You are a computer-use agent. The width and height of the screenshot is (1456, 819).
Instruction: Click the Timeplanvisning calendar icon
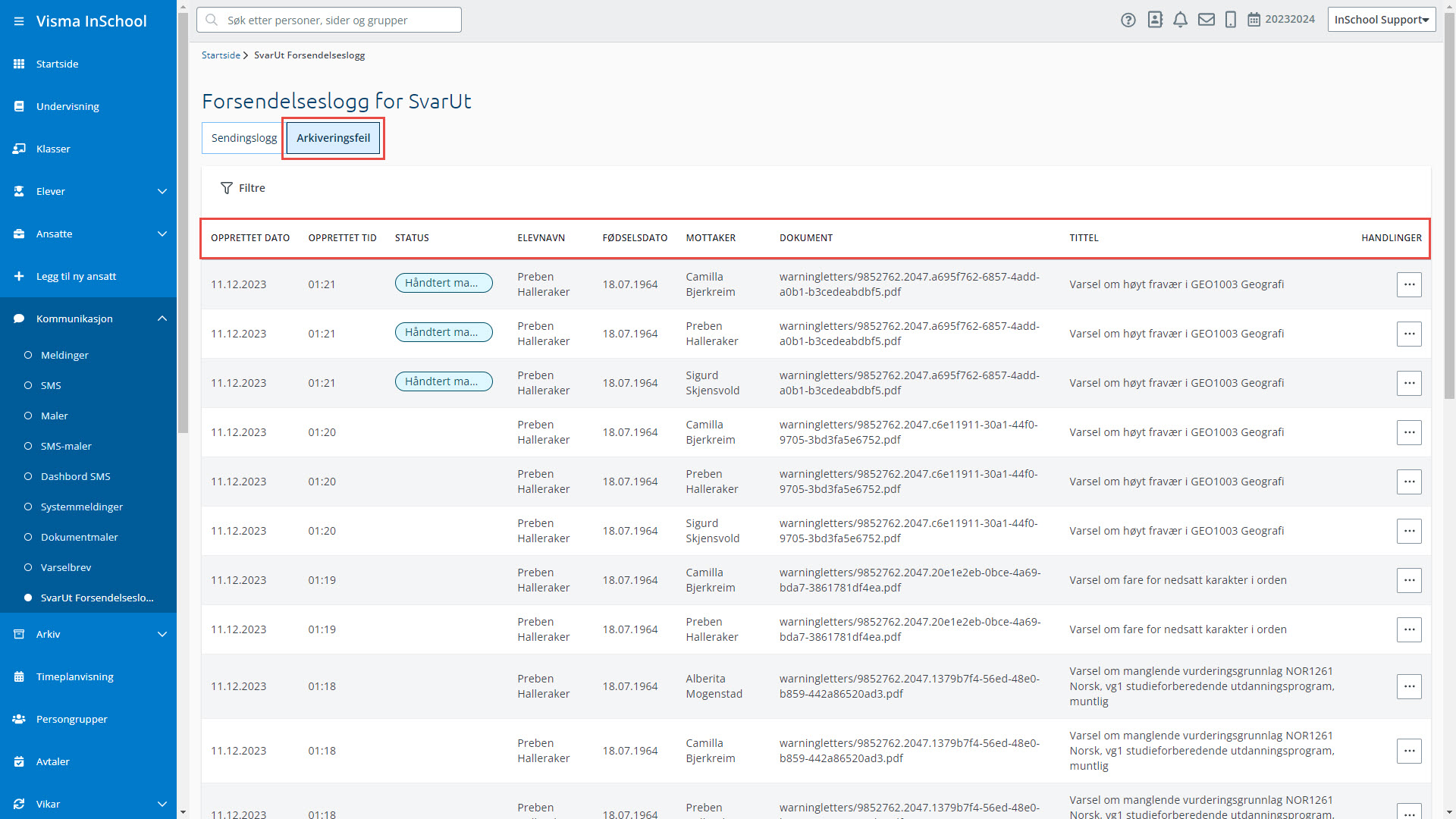click(19, 676)
